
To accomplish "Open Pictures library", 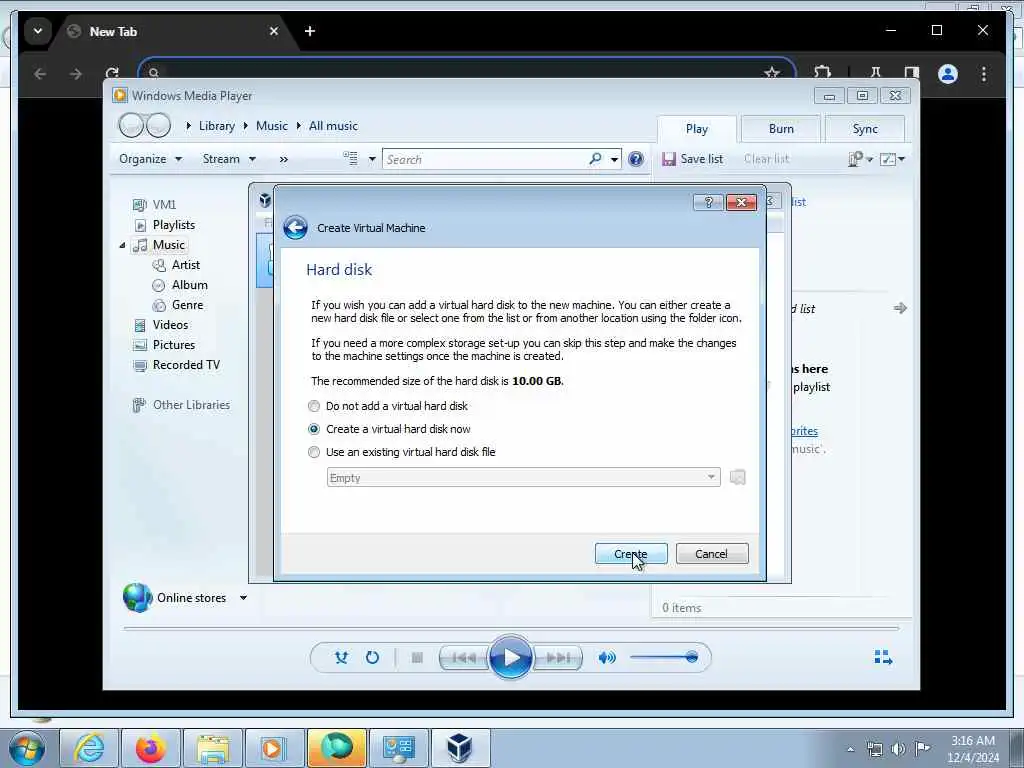I will [x=165, y=345].
